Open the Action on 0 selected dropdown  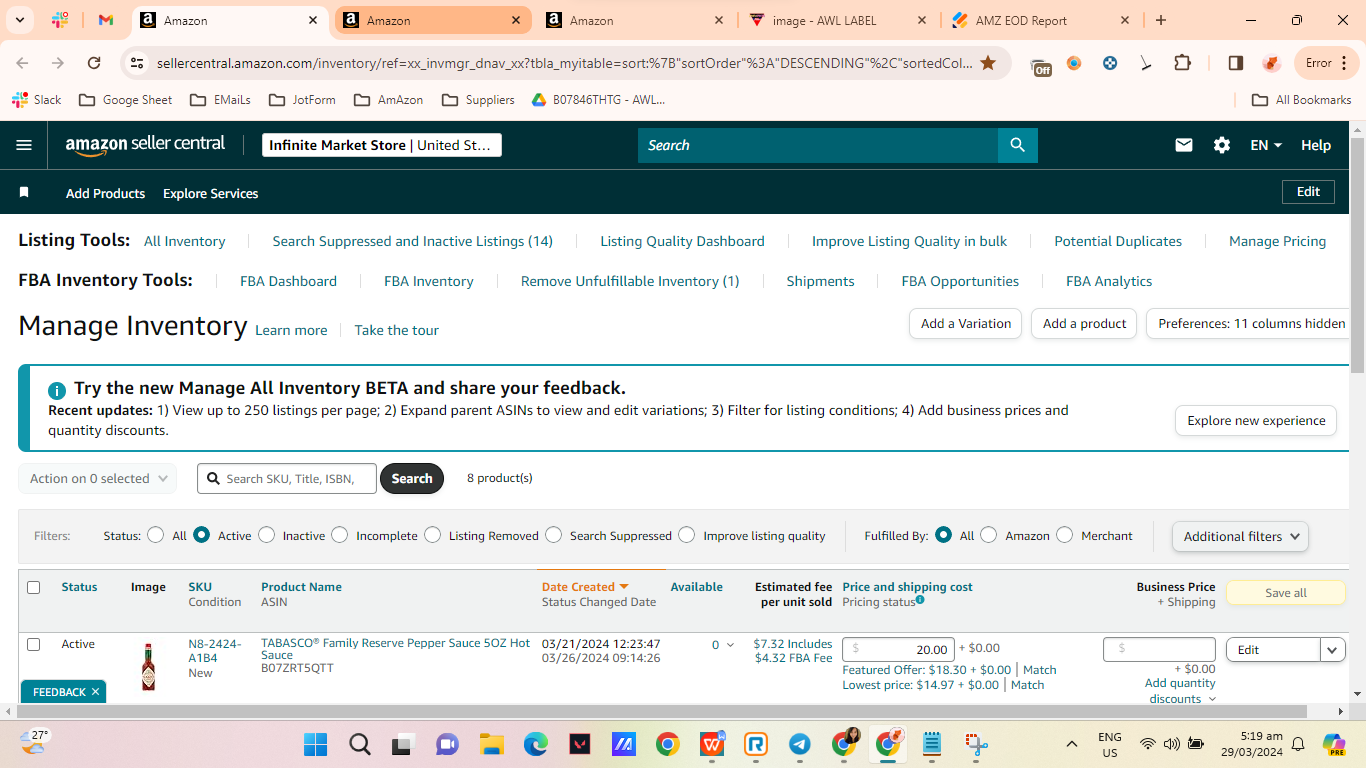click(97, 479)
